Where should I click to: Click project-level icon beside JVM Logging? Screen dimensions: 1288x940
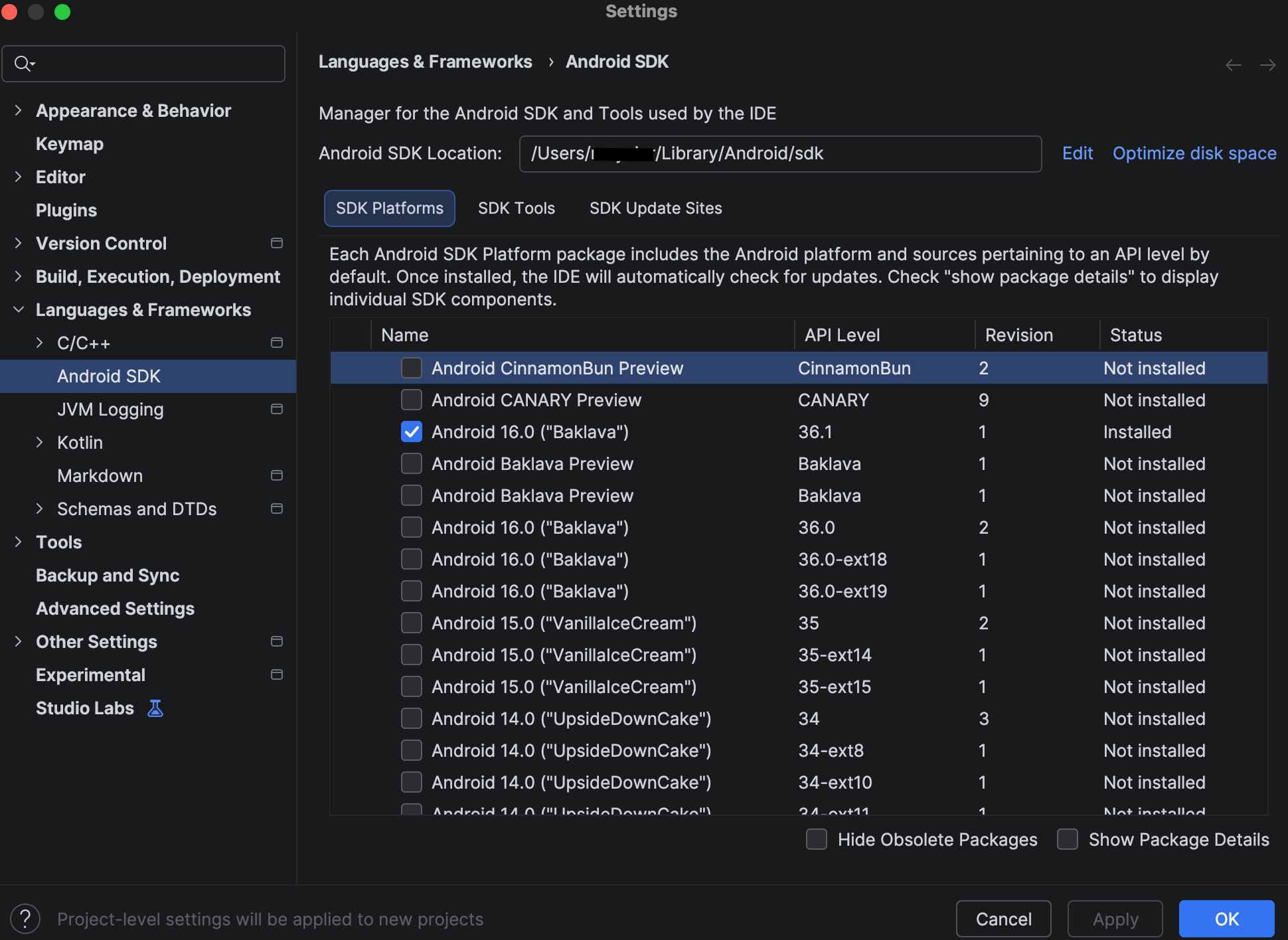277,409
